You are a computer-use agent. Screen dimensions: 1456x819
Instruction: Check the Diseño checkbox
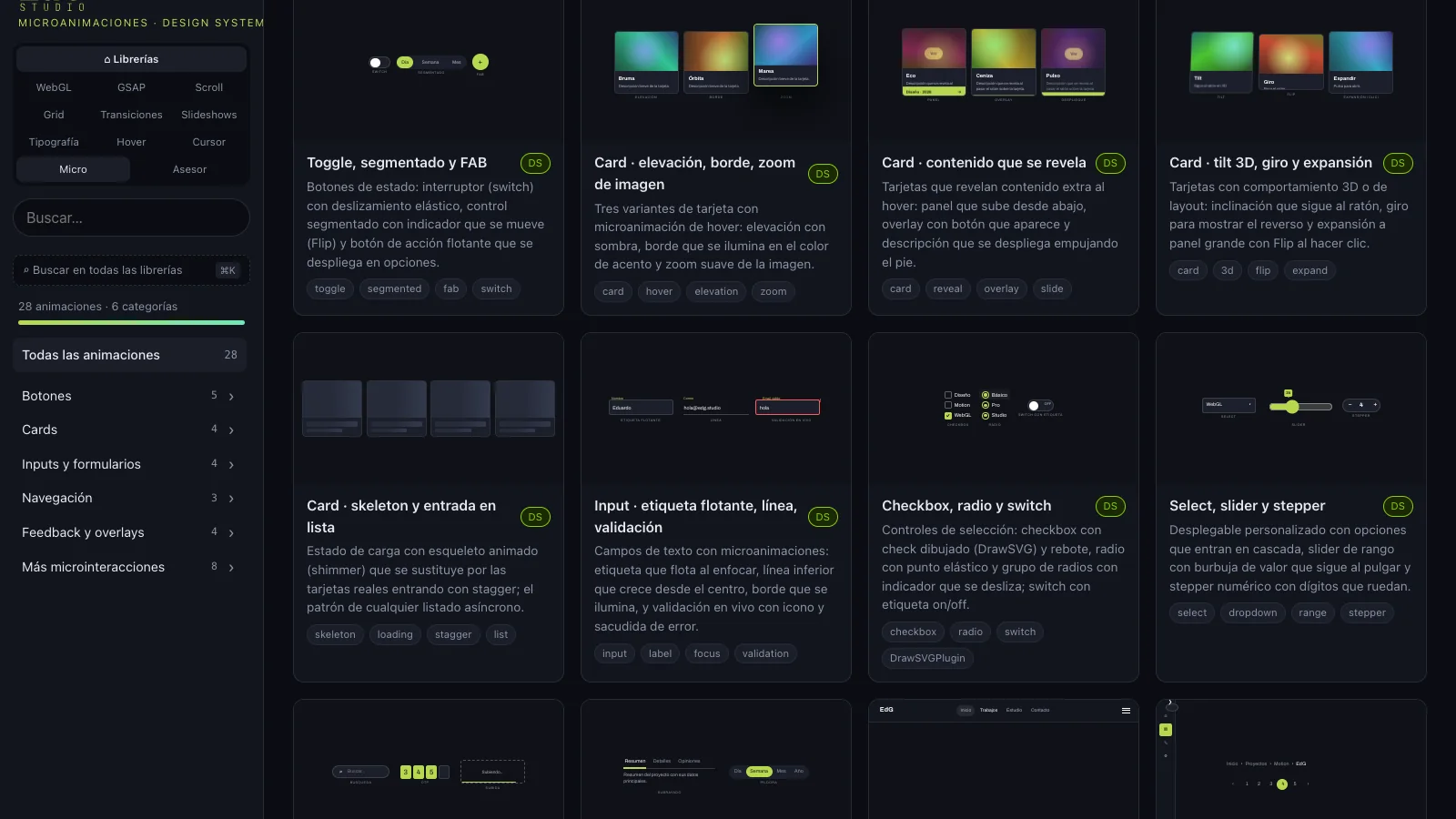[948, 395]
